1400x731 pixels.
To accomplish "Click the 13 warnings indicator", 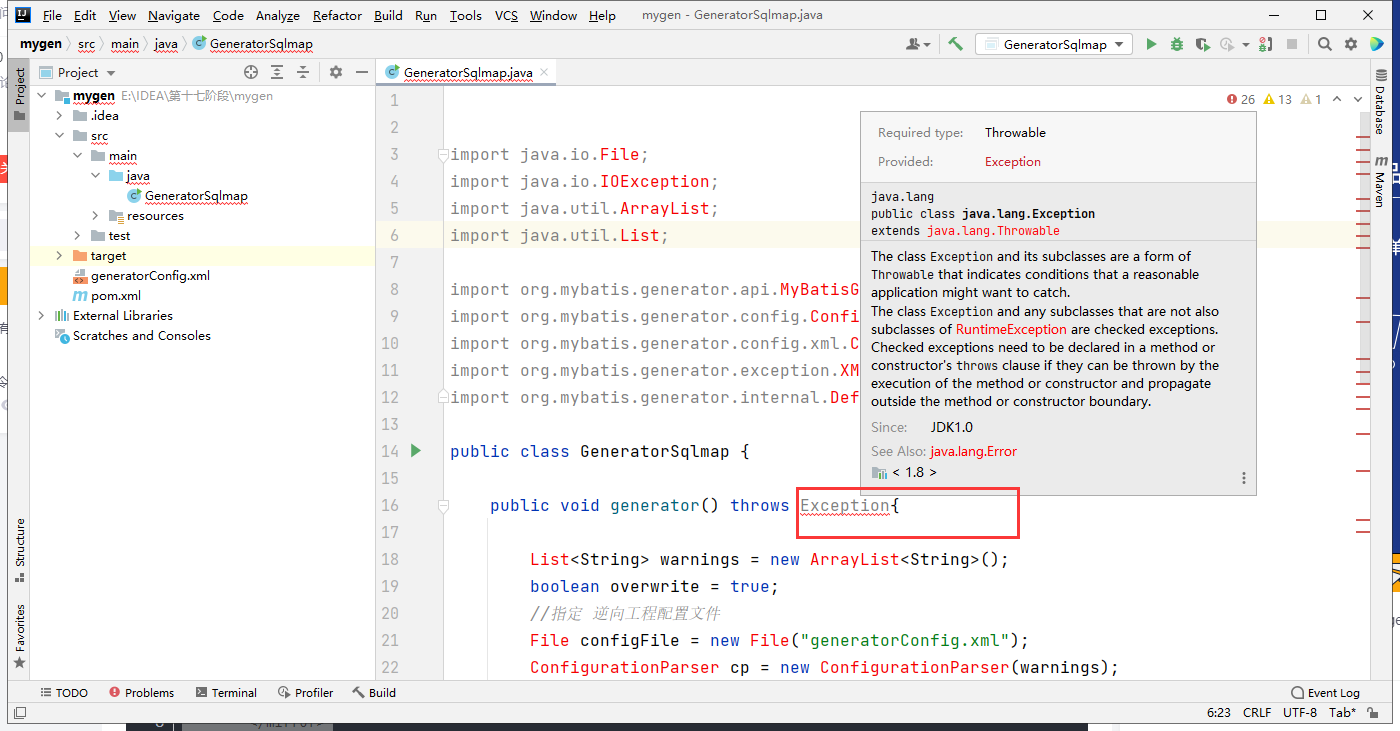I will (x=1278, y=99).
